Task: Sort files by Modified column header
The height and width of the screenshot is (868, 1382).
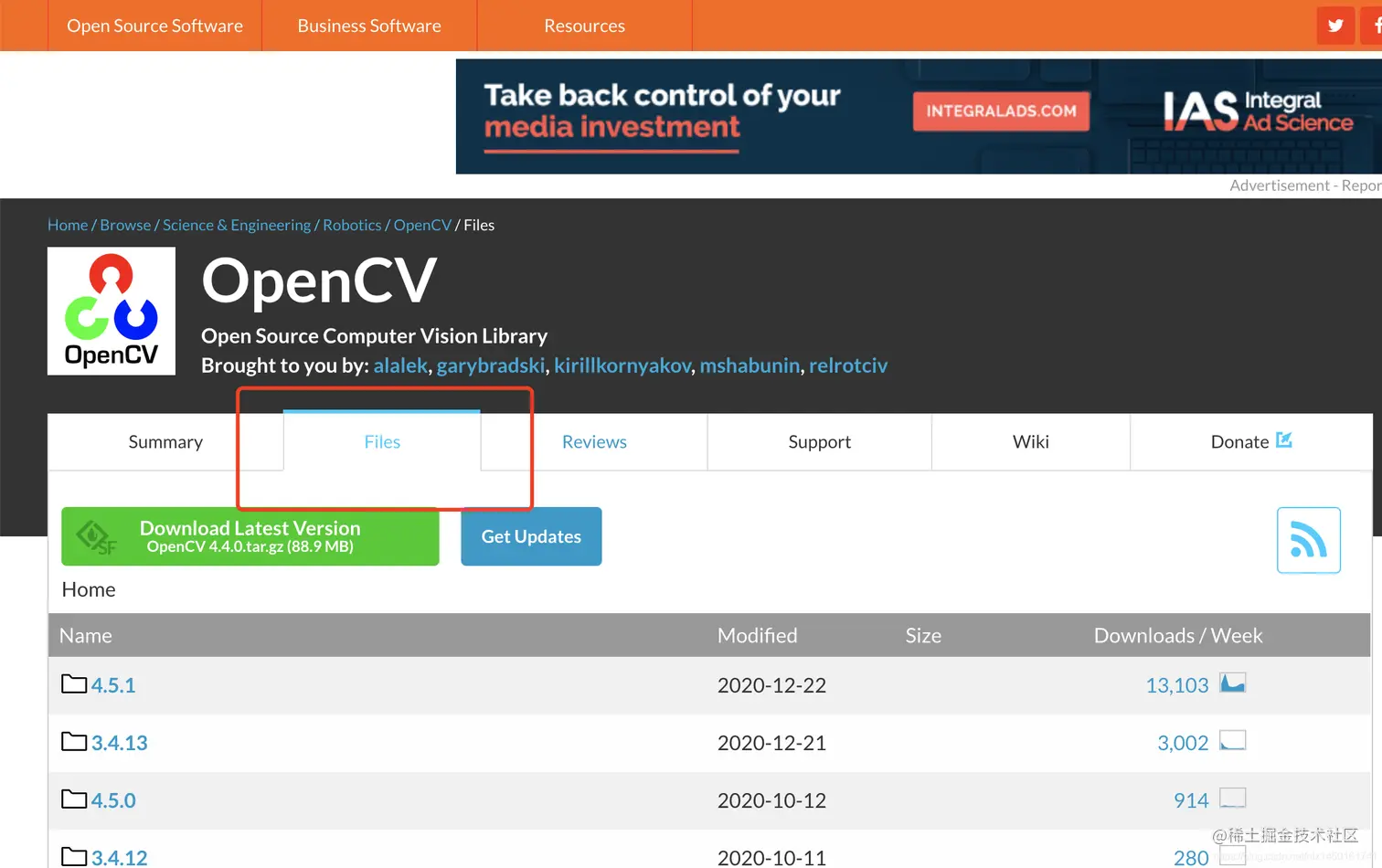Action: click(x=758, y=635)
